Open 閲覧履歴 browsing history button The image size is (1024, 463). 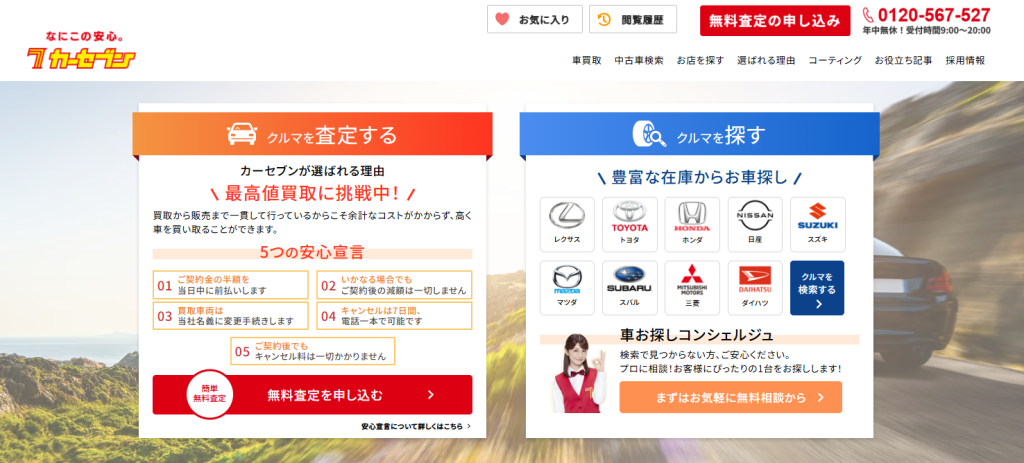[633, 19]
